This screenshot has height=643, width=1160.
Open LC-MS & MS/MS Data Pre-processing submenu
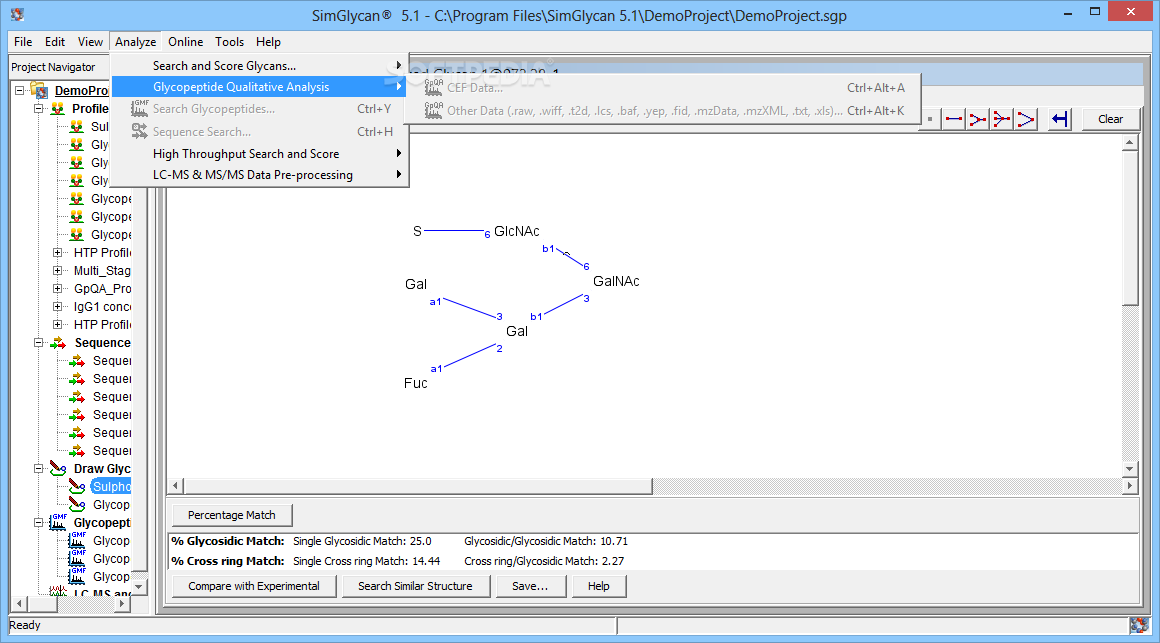[259, 175]
